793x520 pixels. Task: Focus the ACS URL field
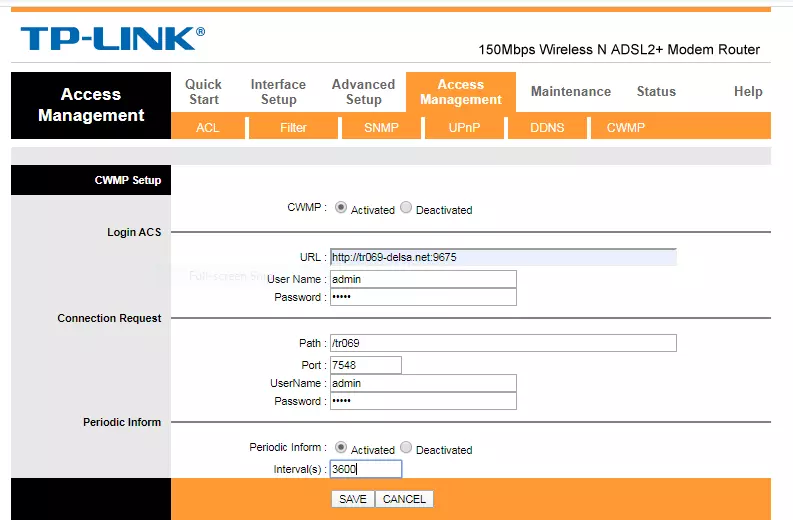point(503,257)
